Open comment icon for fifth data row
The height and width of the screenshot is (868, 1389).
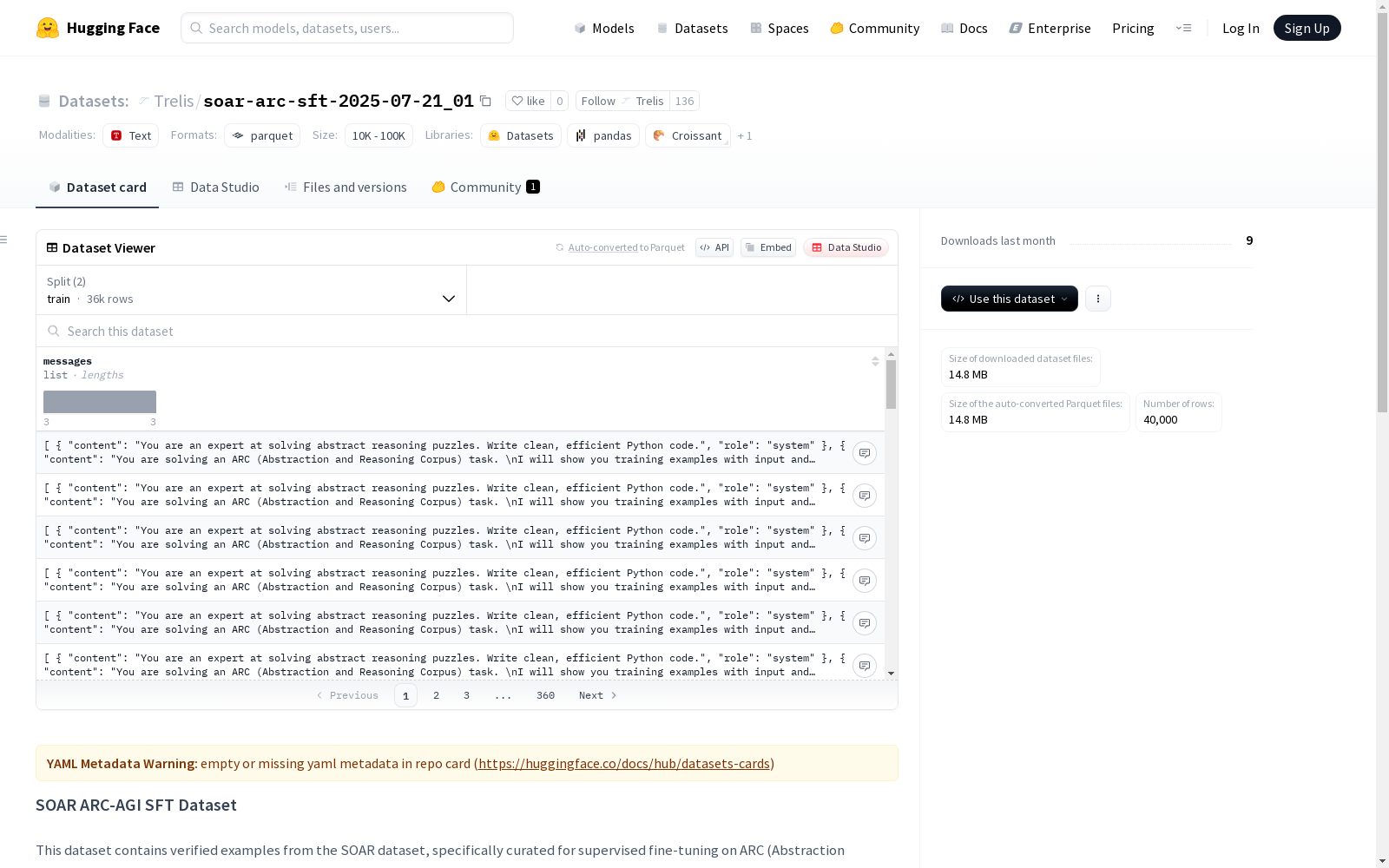[865, 623]
